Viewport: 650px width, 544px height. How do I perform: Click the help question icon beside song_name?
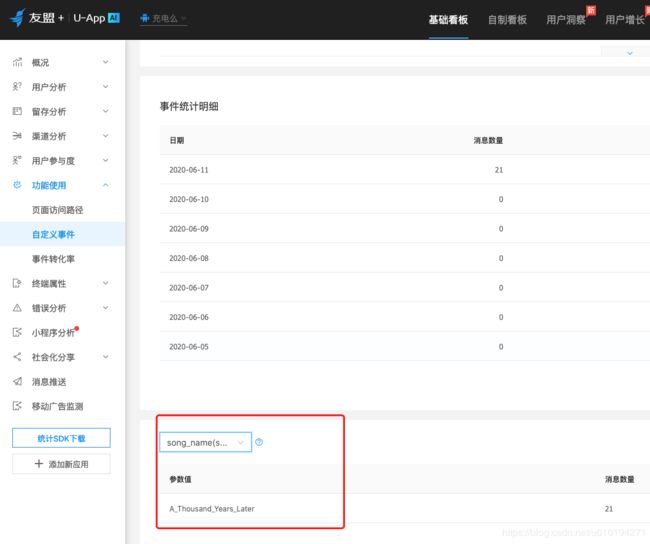coord(259,442)
